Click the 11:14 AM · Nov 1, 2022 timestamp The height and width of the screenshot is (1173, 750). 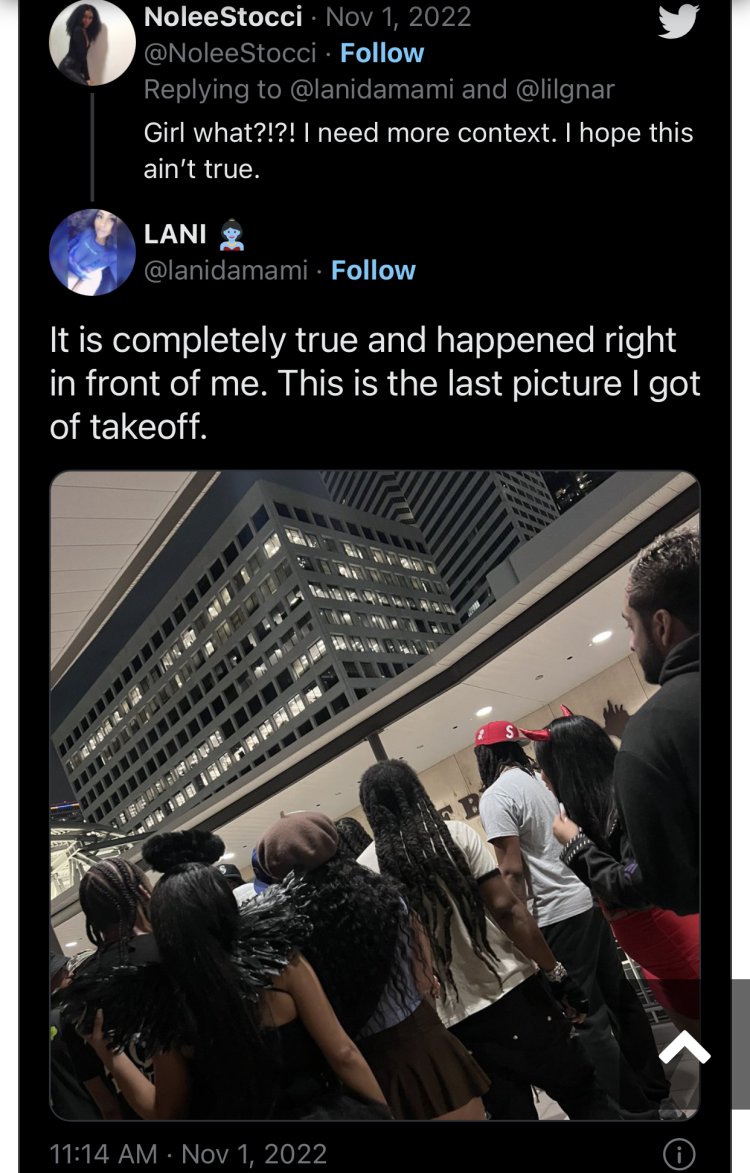[x=188, y=1154]
